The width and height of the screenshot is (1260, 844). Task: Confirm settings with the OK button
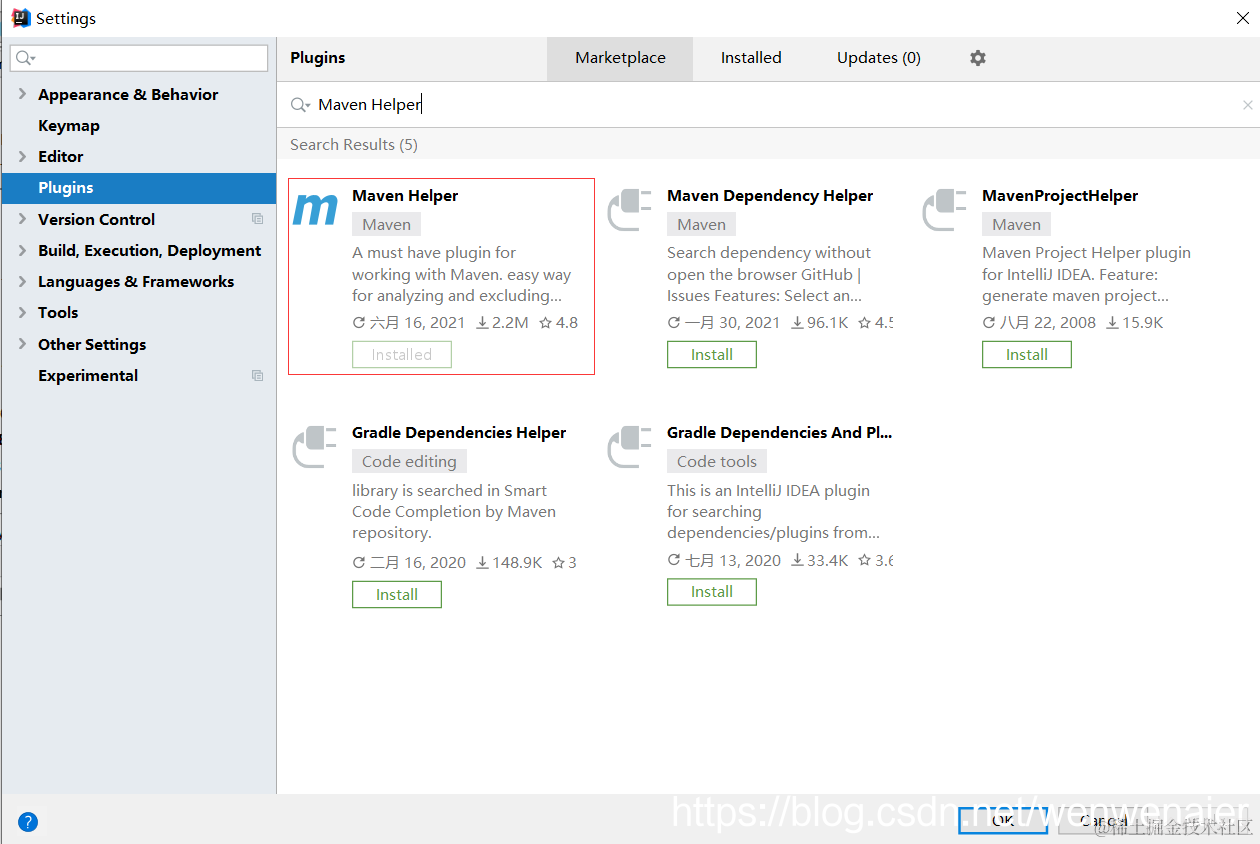(x=1003, y=821)
